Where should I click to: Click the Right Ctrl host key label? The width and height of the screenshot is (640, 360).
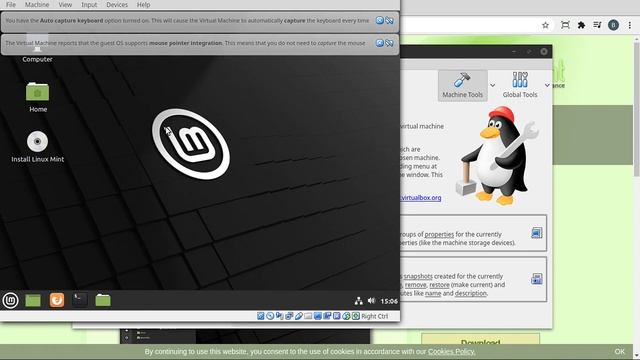pyautogui.click(x=375, y=316)
